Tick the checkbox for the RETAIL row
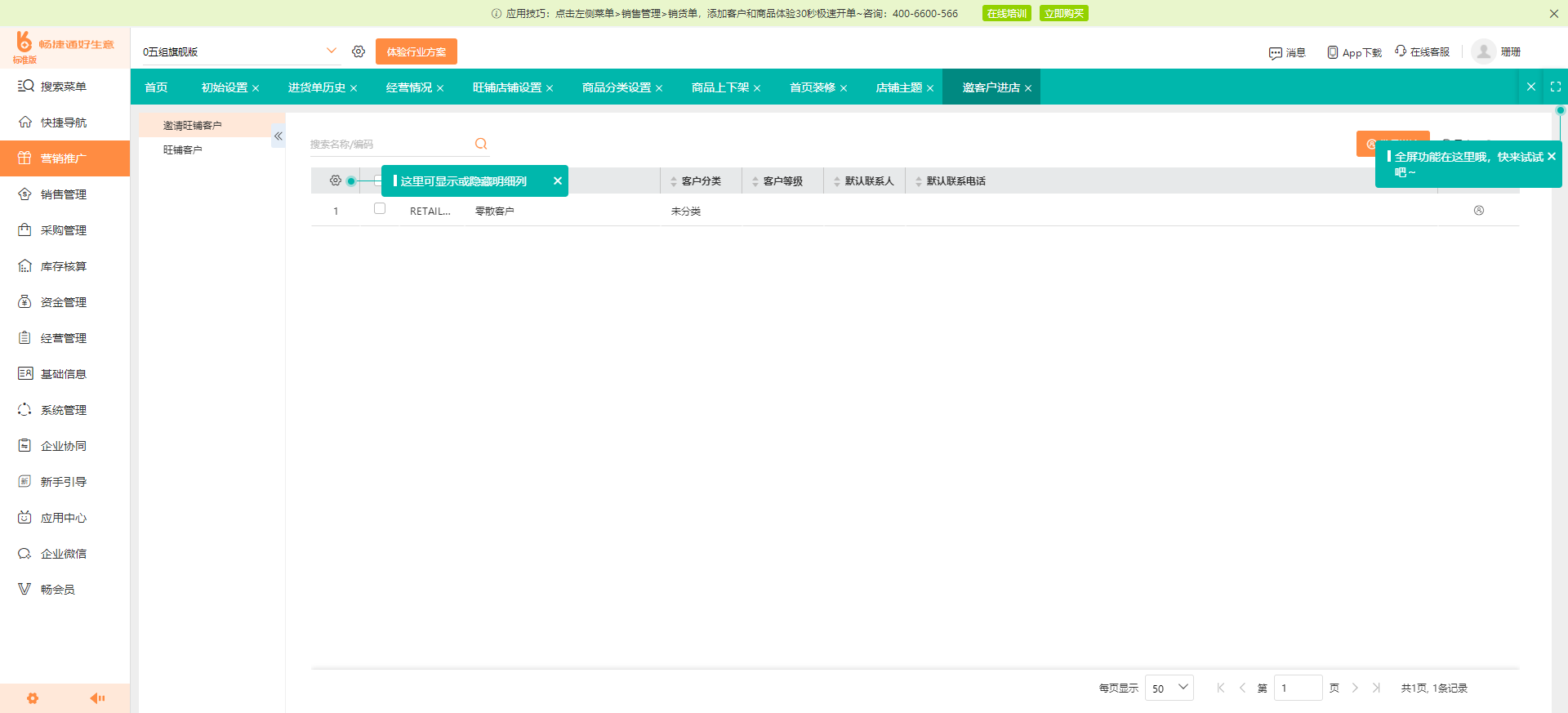This screenshot has height=713, width=1568. [x=380, y=208]
